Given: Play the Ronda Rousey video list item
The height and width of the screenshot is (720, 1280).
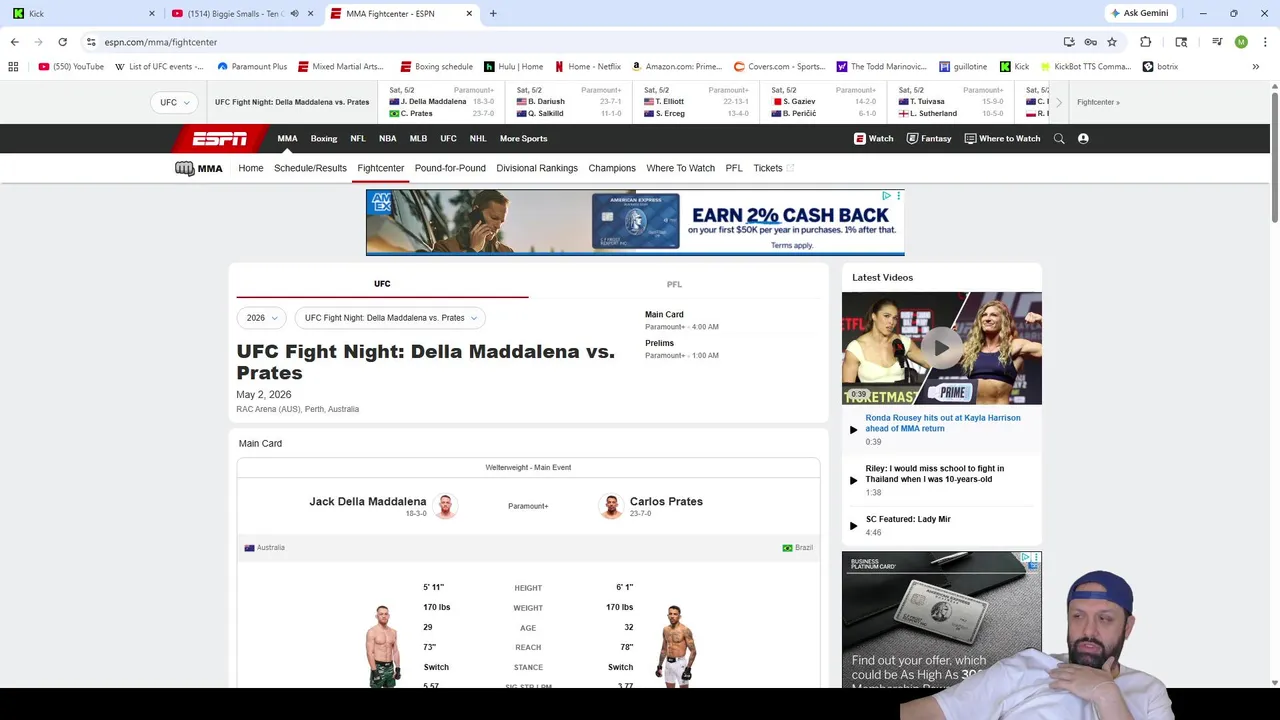Looking at the screenshot, I should [x=941, y=428].
